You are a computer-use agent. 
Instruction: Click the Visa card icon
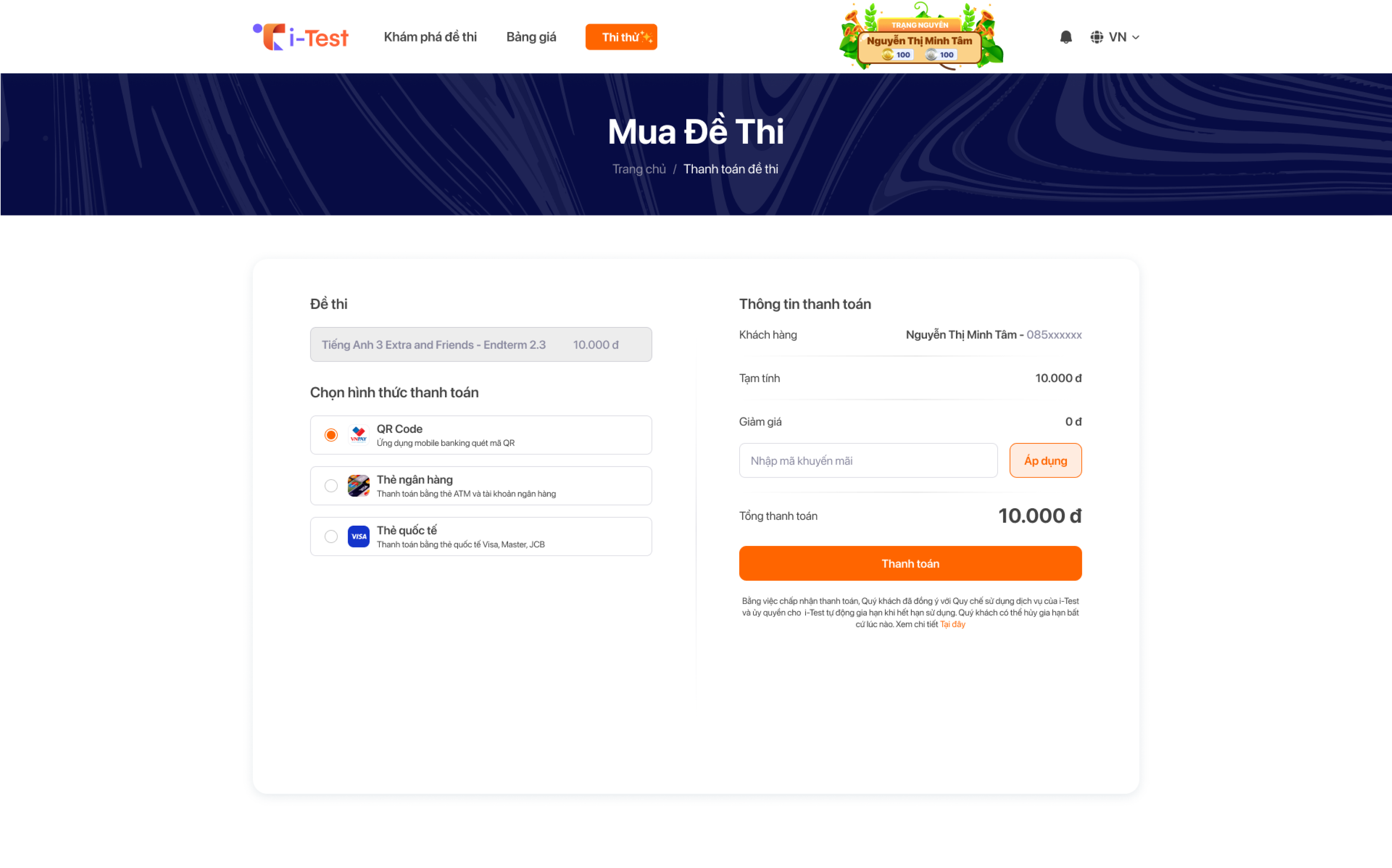pos(359,536)
